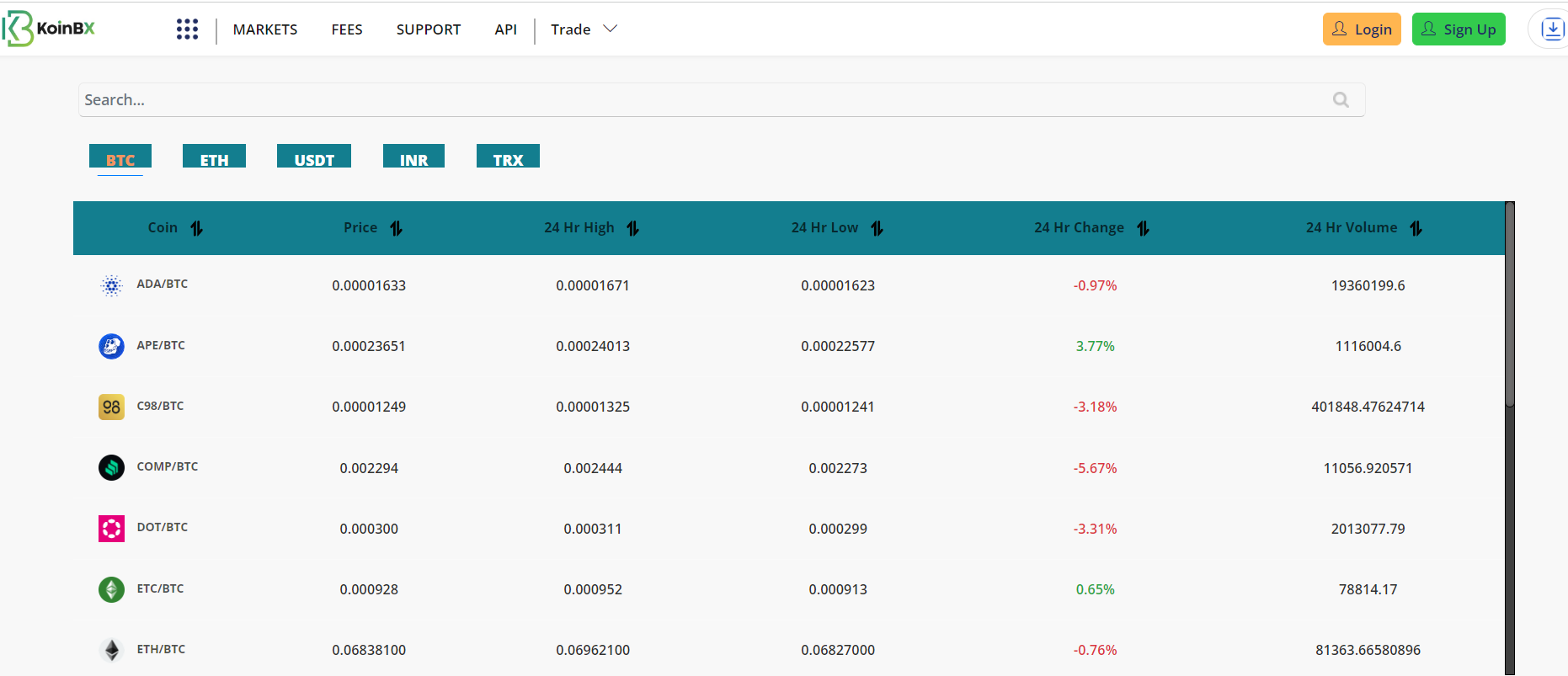Open the DOT/BTC pair
1568x676 pixels.
(x=163, y=527)
